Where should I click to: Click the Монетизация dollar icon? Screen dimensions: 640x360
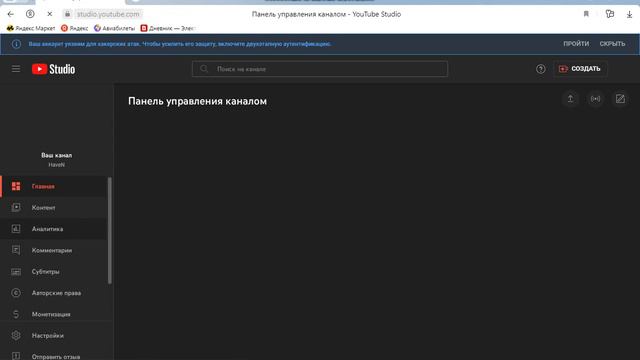[x=16, y=314]
